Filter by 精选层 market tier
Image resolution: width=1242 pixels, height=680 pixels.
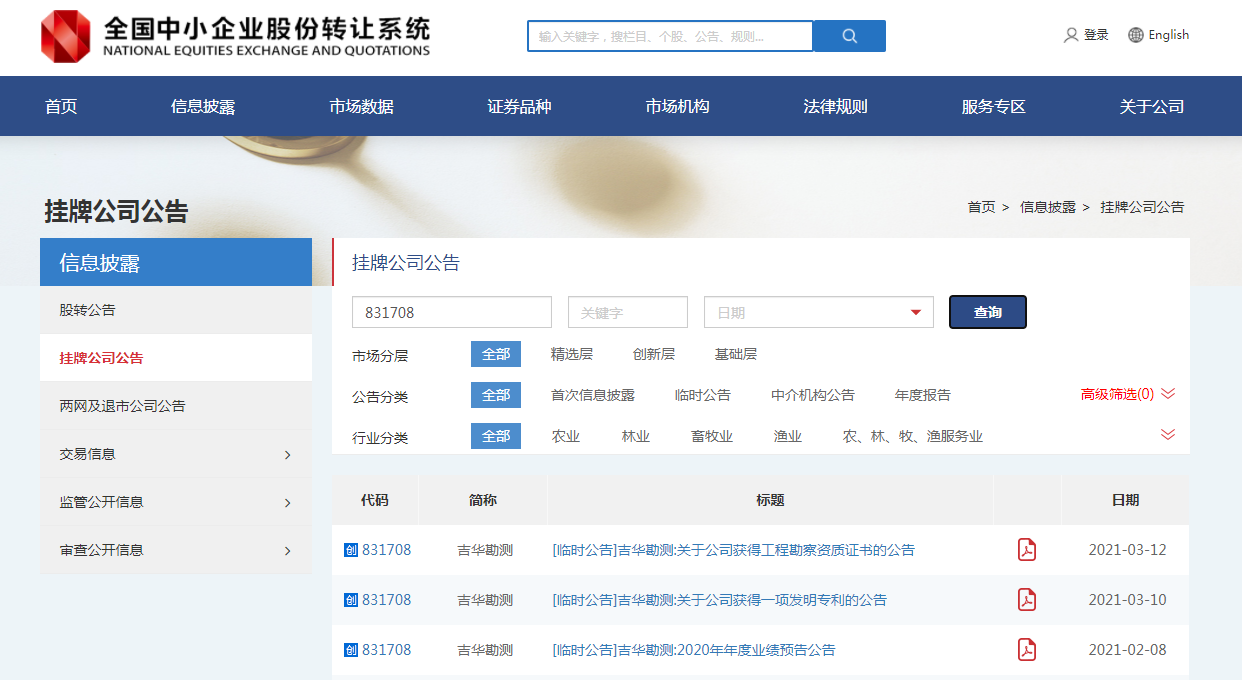click(x=572, y=354)
